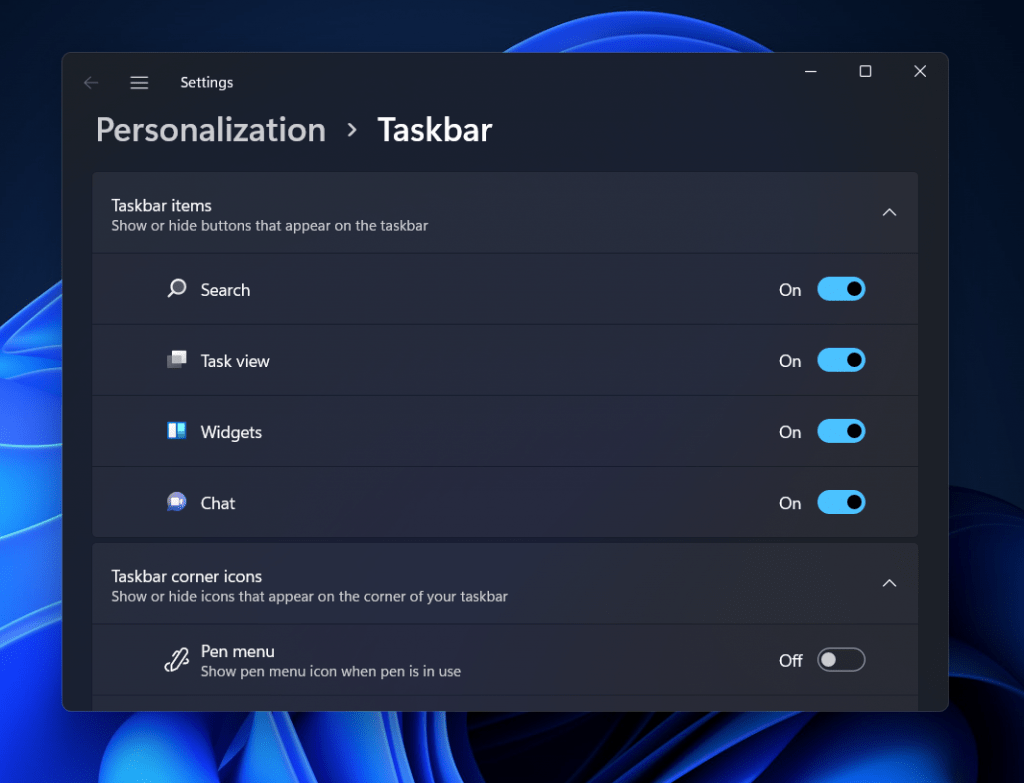Turn off the Search toggle
This screenshot has height=783, width=1024.
(841, 289)
